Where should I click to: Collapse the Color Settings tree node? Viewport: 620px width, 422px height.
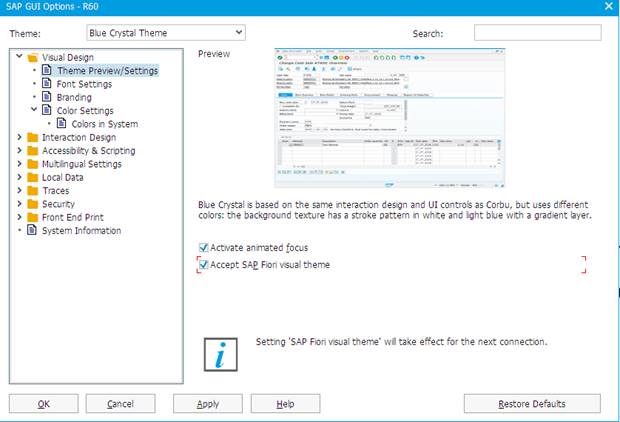pos(34,110)
